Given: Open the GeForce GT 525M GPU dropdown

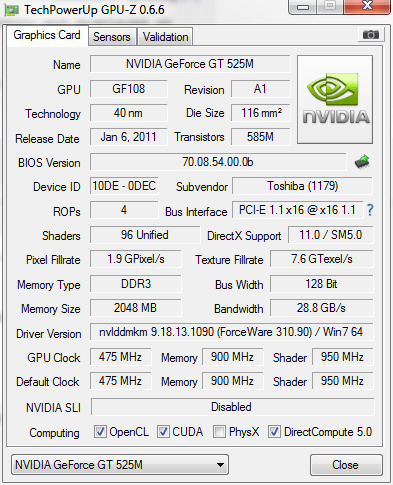Looking at the screenshot, I should [x=120, y=464].
